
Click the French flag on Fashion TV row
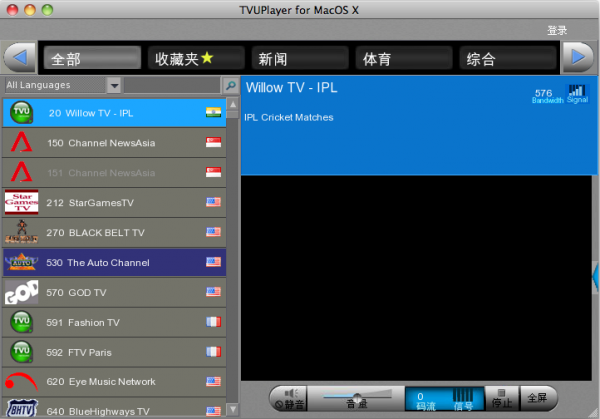coord(214,322)
